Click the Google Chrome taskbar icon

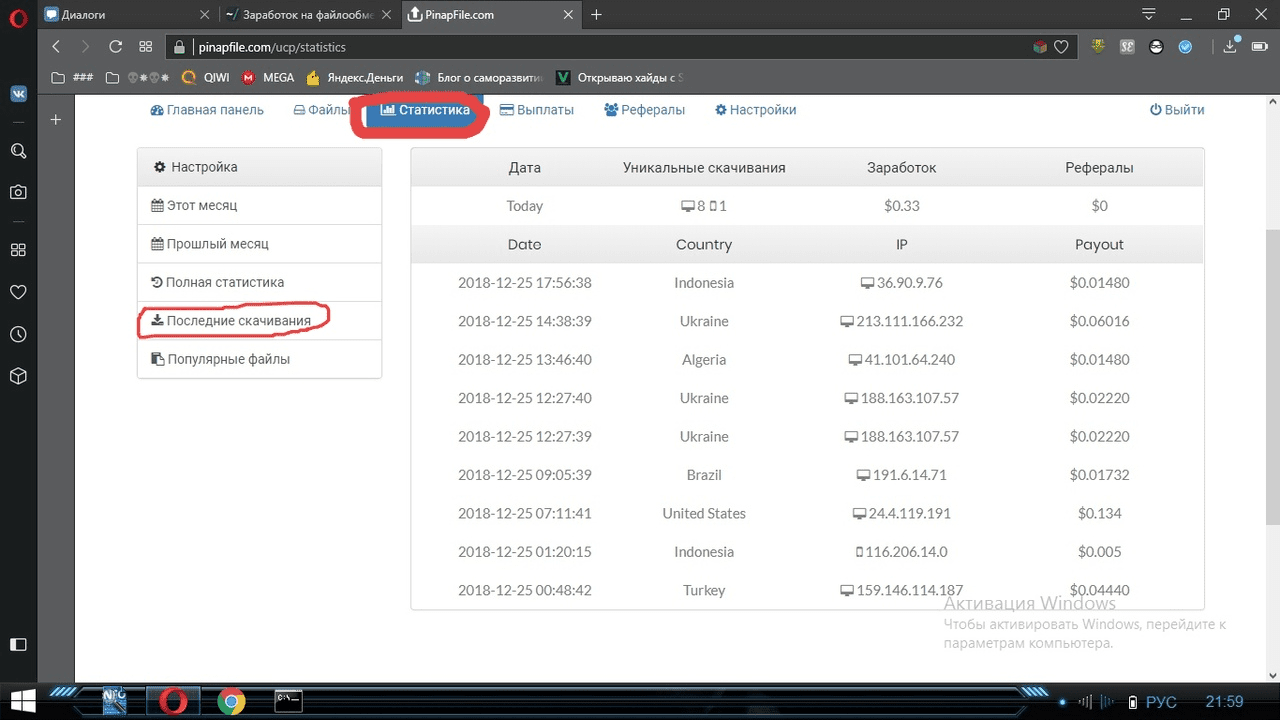click(232, 702)
